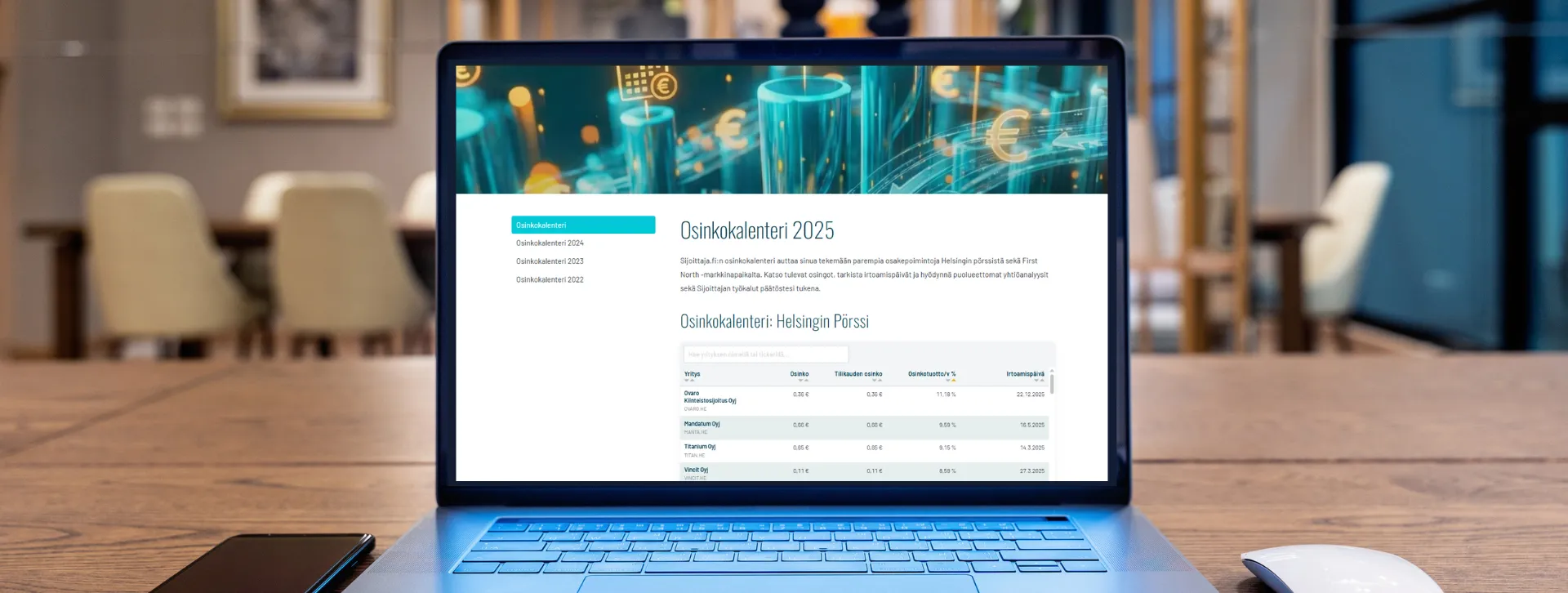The width and height of the screenshot is (1568, 593).
Task: Click the Vincit Oyj company name
Action: coord(696,470)
